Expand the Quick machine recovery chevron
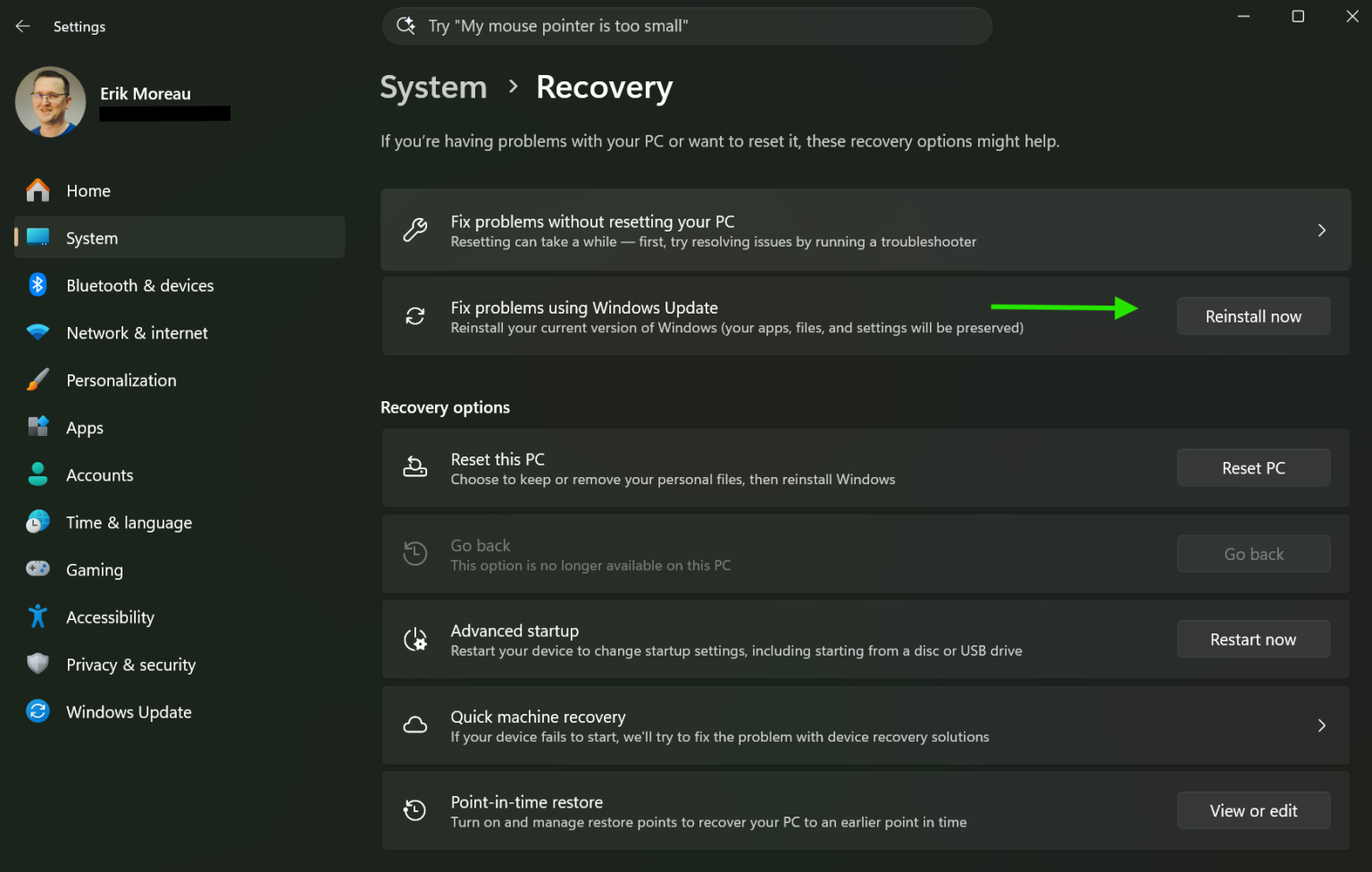This screenshot has width=1372, height=872. (1322, 725)
